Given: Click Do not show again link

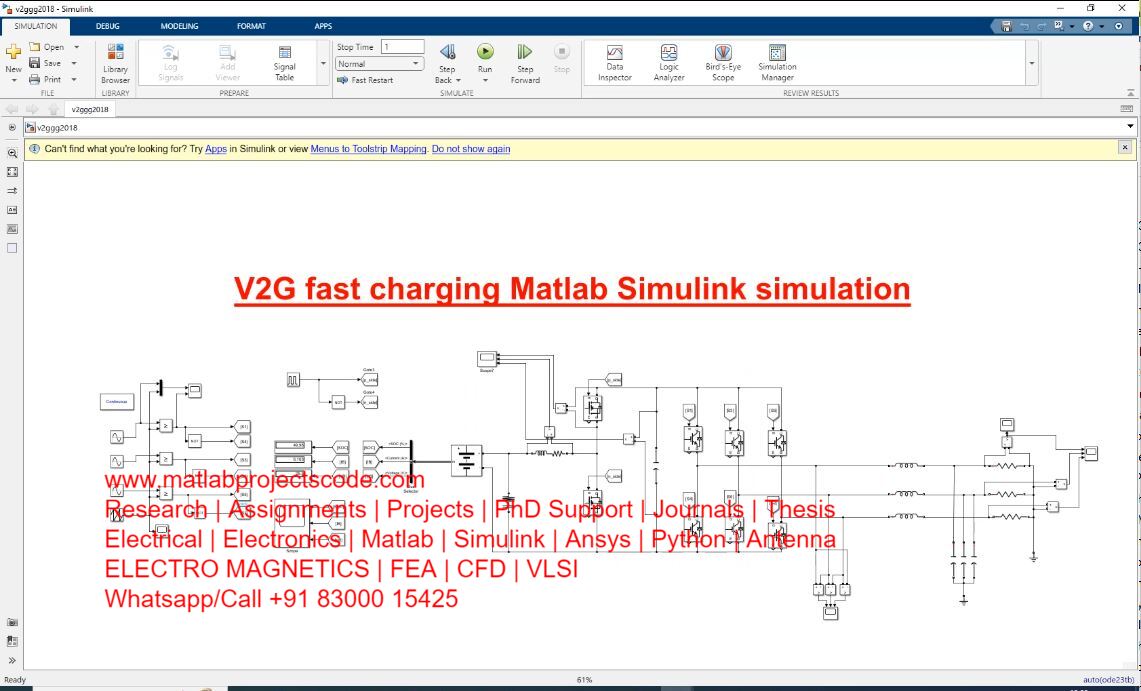Looking at the screenshot, I should [x=471, y=149].
